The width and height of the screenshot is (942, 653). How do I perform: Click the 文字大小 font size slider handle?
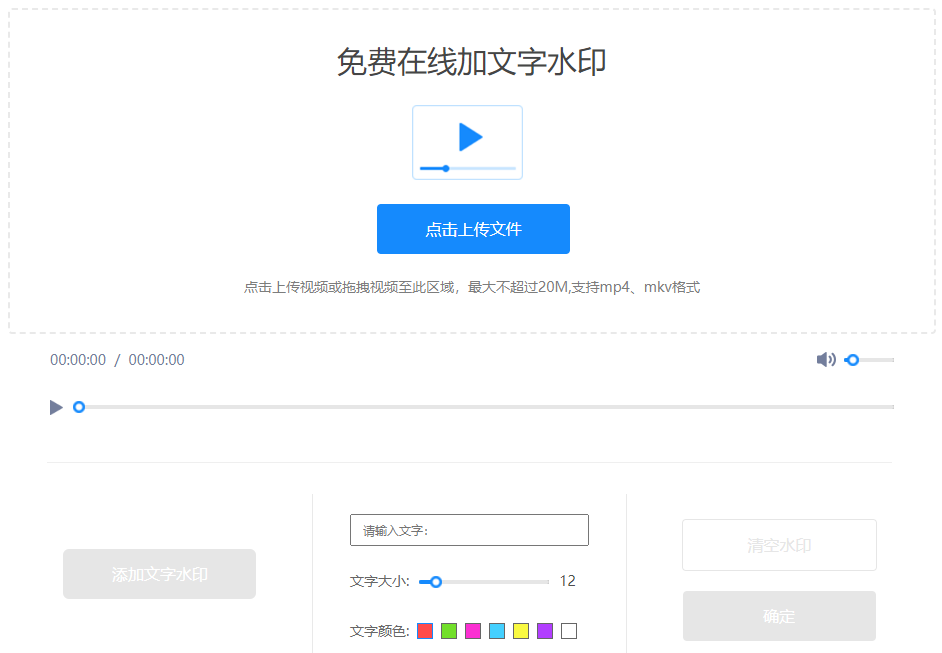[x=435, y=580]
